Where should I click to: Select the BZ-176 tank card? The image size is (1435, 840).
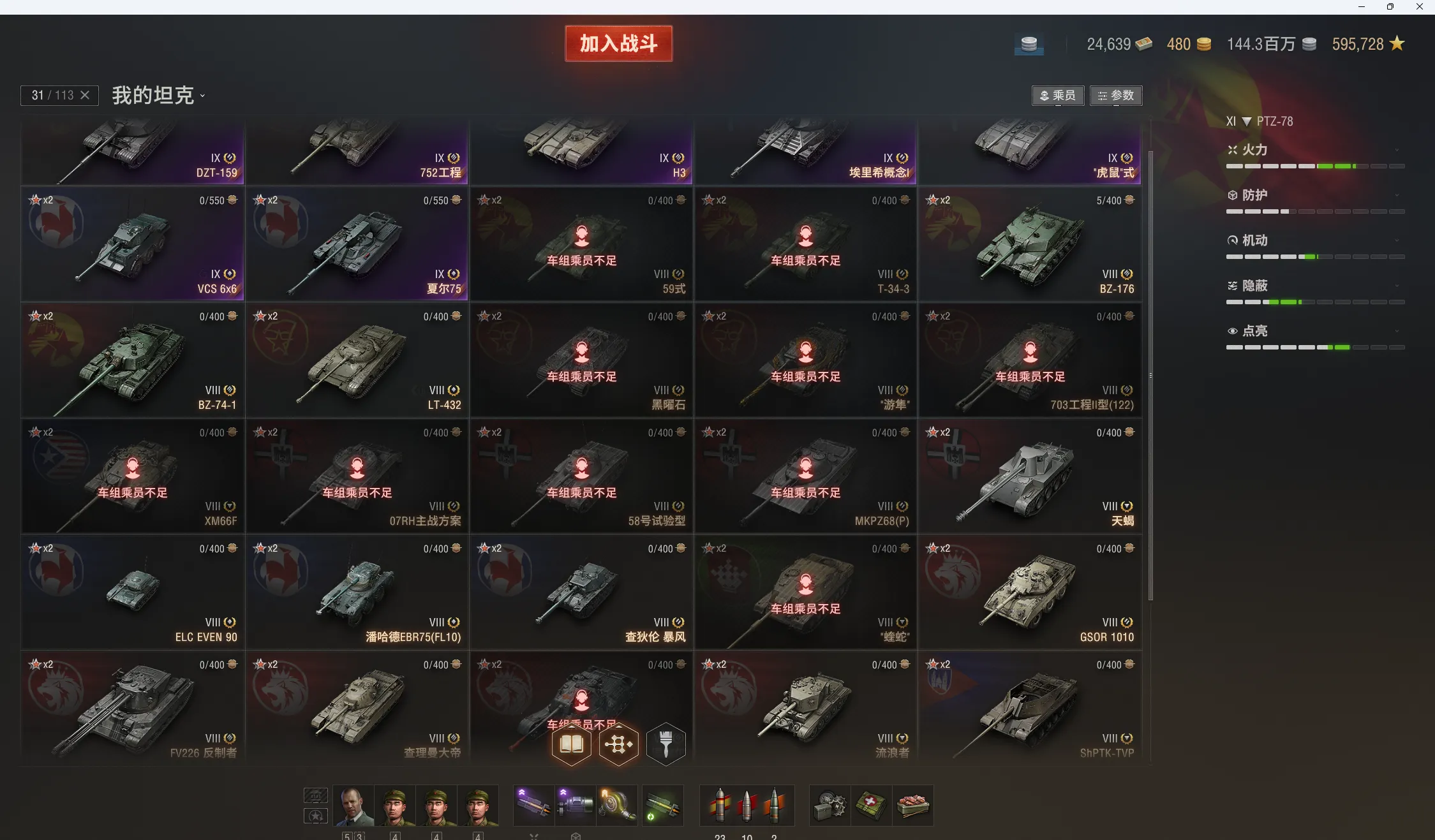pyautogui.click(x=1029, y=244)
